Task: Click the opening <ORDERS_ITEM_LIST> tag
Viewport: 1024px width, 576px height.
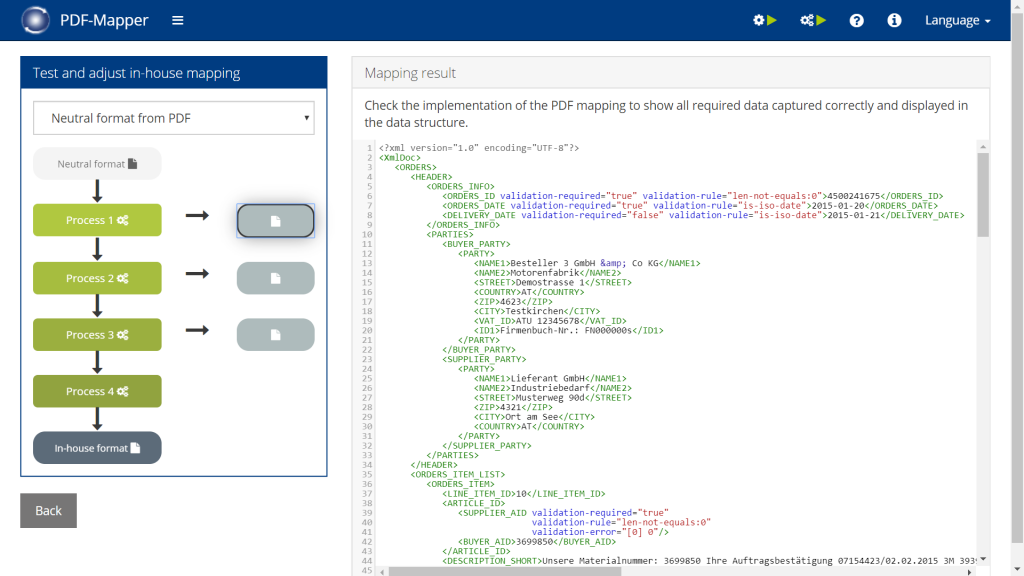Action: click(458, 474)
